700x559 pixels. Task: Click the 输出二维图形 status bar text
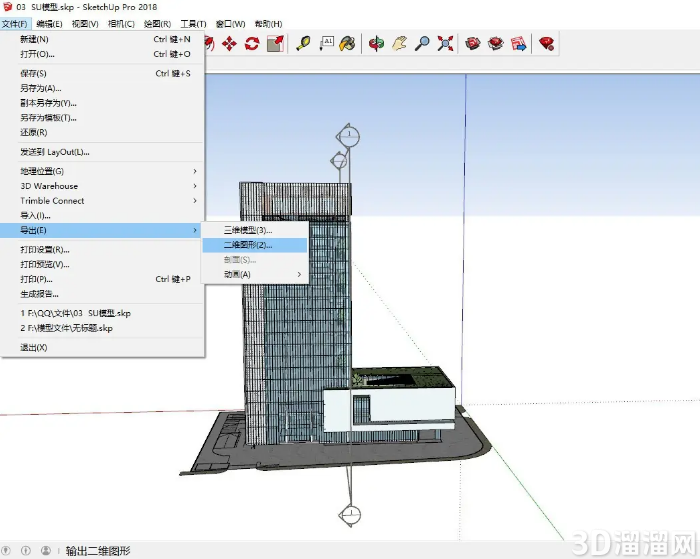(98, 551)
